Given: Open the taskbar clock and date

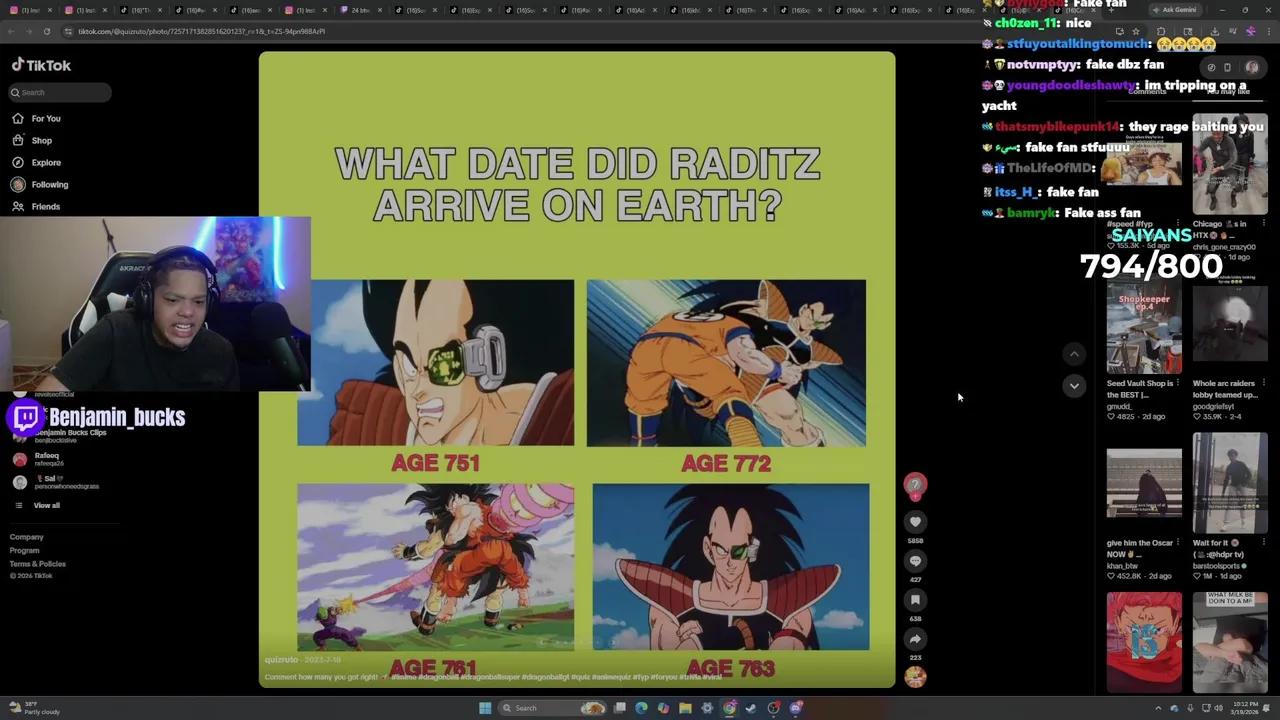Looking at the screenshot, I should pos(1246,708).
